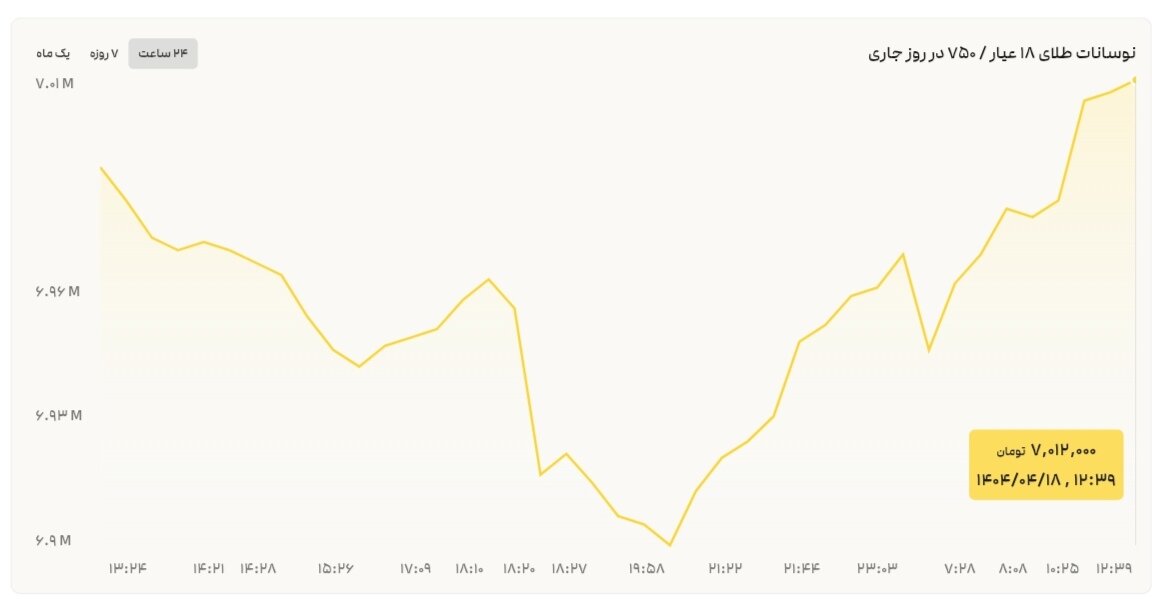
Task: Click the ۲۳:۰۳ time axis label
Action: point(877,568)
